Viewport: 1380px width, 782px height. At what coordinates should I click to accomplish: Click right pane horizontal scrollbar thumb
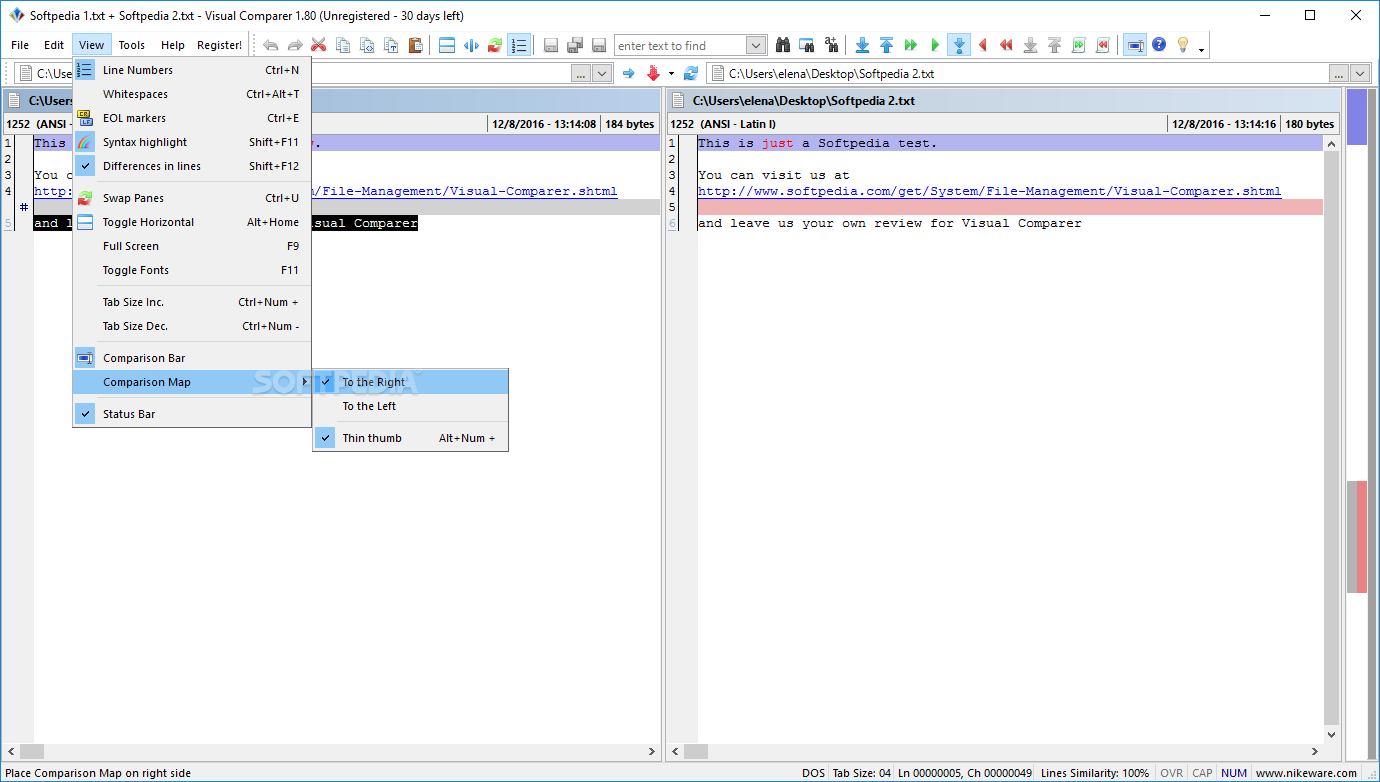tap(696, 751)
